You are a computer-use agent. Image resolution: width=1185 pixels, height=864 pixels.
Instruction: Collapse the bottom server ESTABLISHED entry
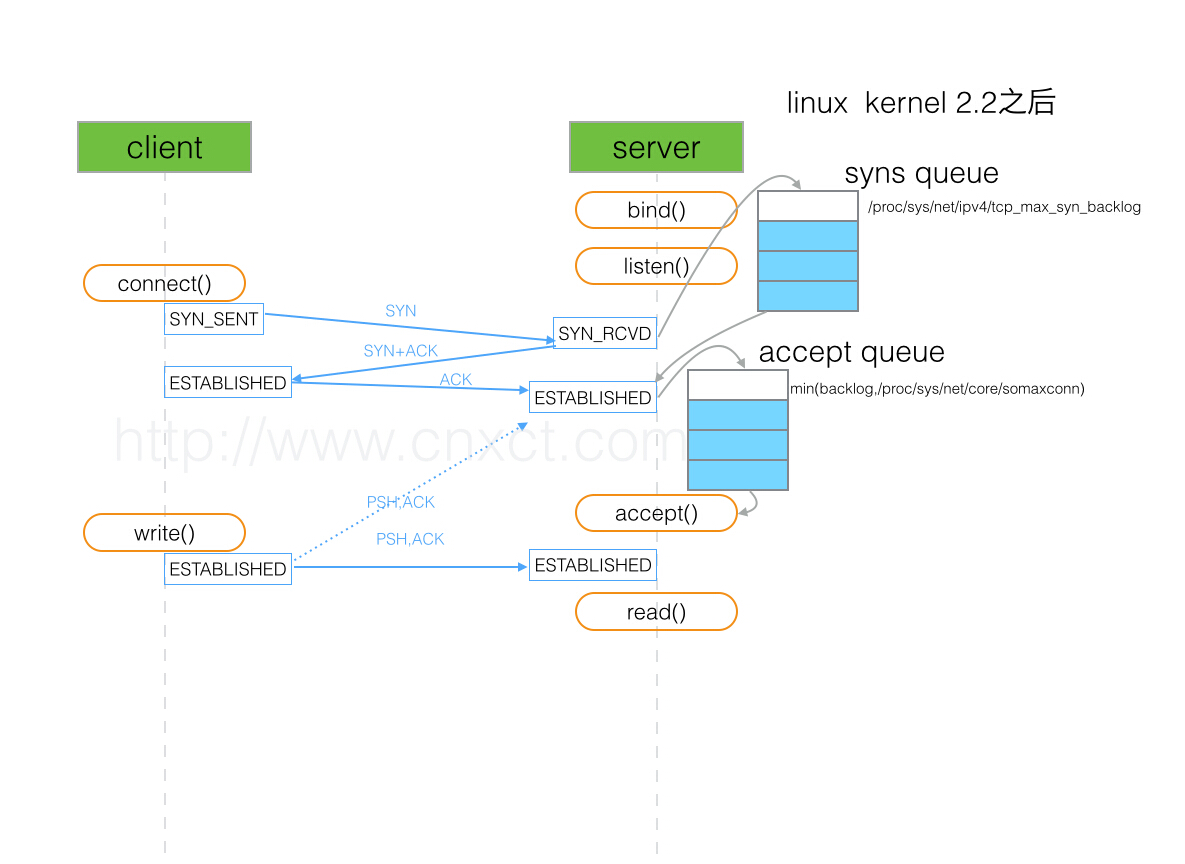click(592, 564)
